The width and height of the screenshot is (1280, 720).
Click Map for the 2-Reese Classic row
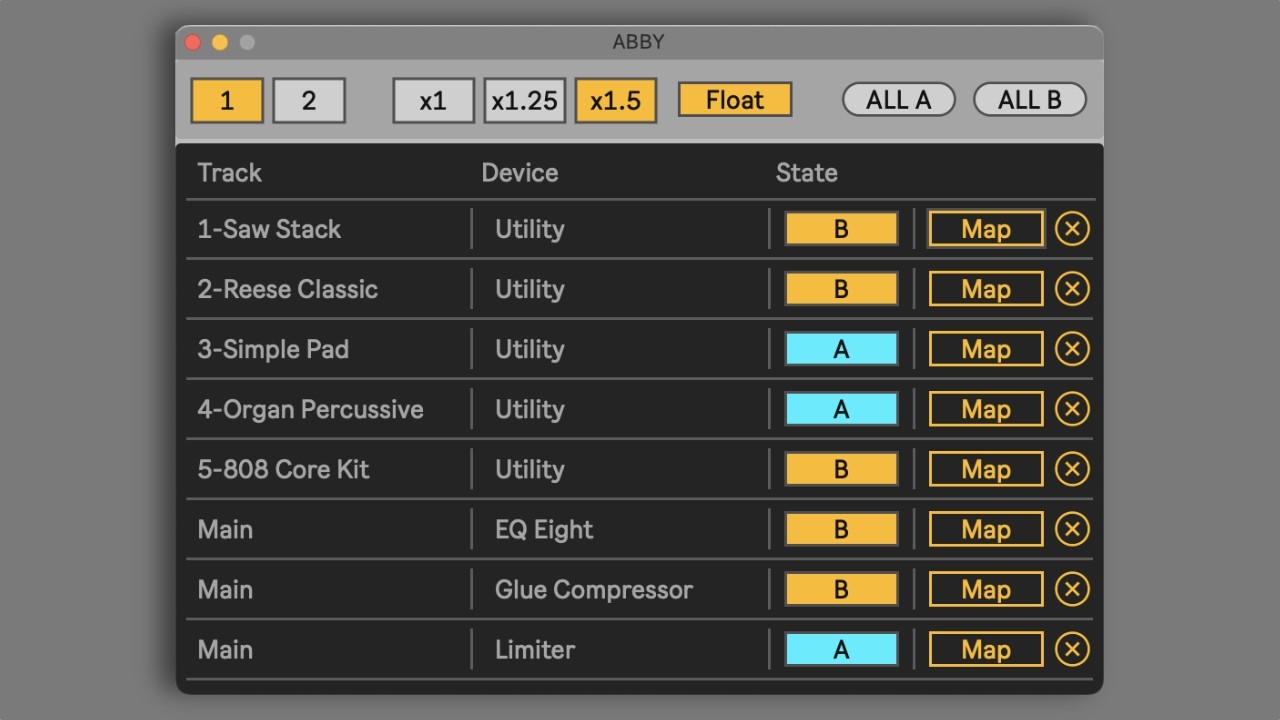(x=986, y=289)
